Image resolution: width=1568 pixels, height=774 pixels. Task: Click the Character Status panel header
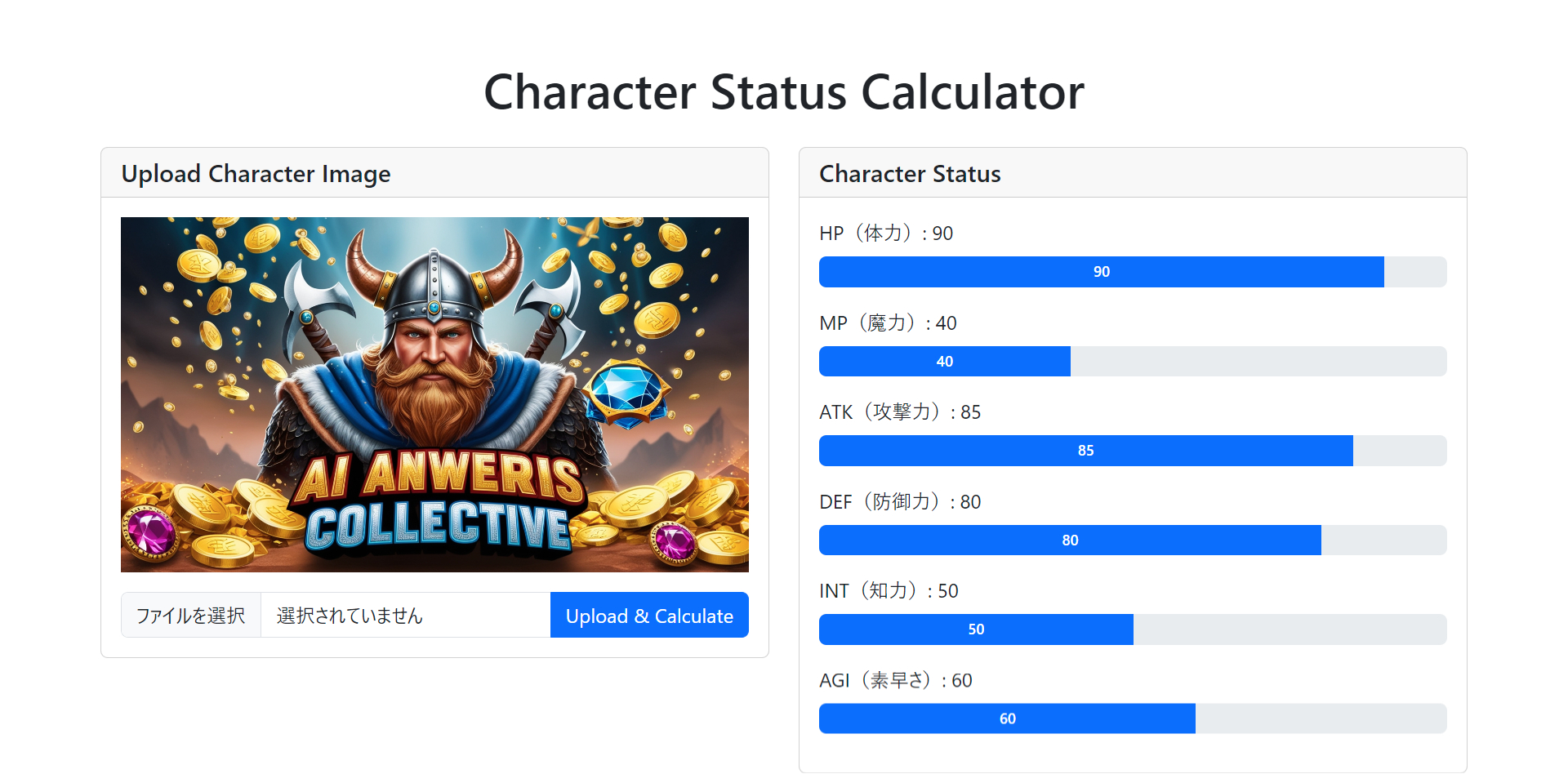pyautogui.click(x=910, y=173)
